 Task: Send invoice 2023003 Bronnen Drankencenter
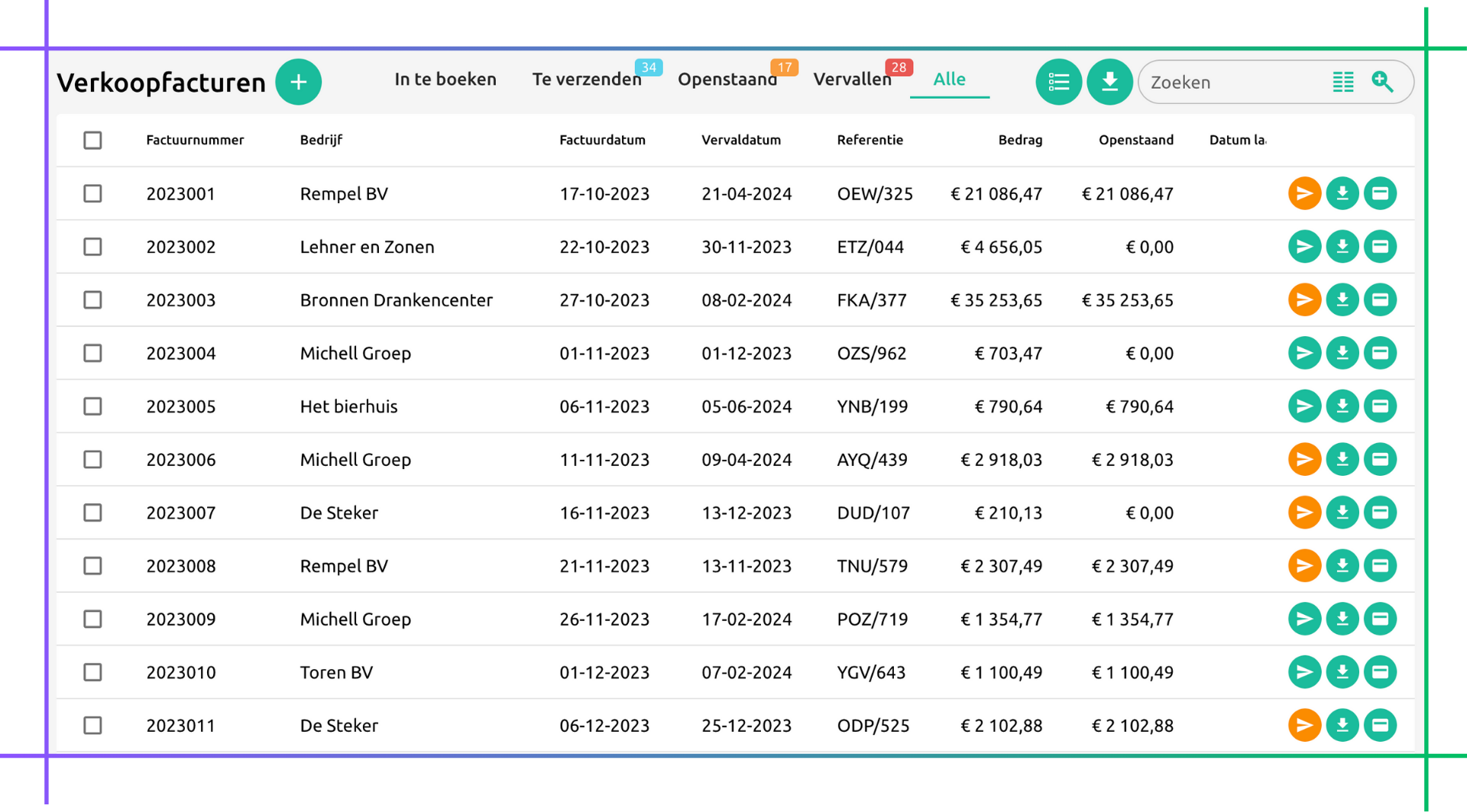point(1304,299)
